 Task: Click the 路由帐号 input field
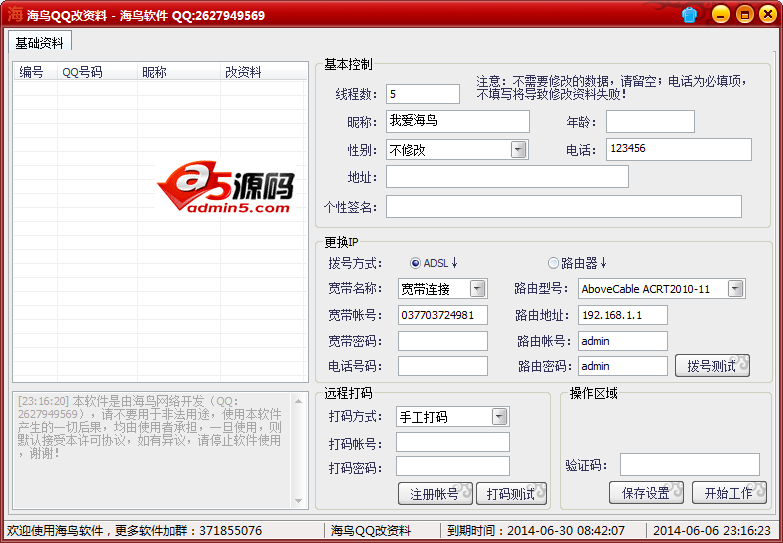click(623, 341)
